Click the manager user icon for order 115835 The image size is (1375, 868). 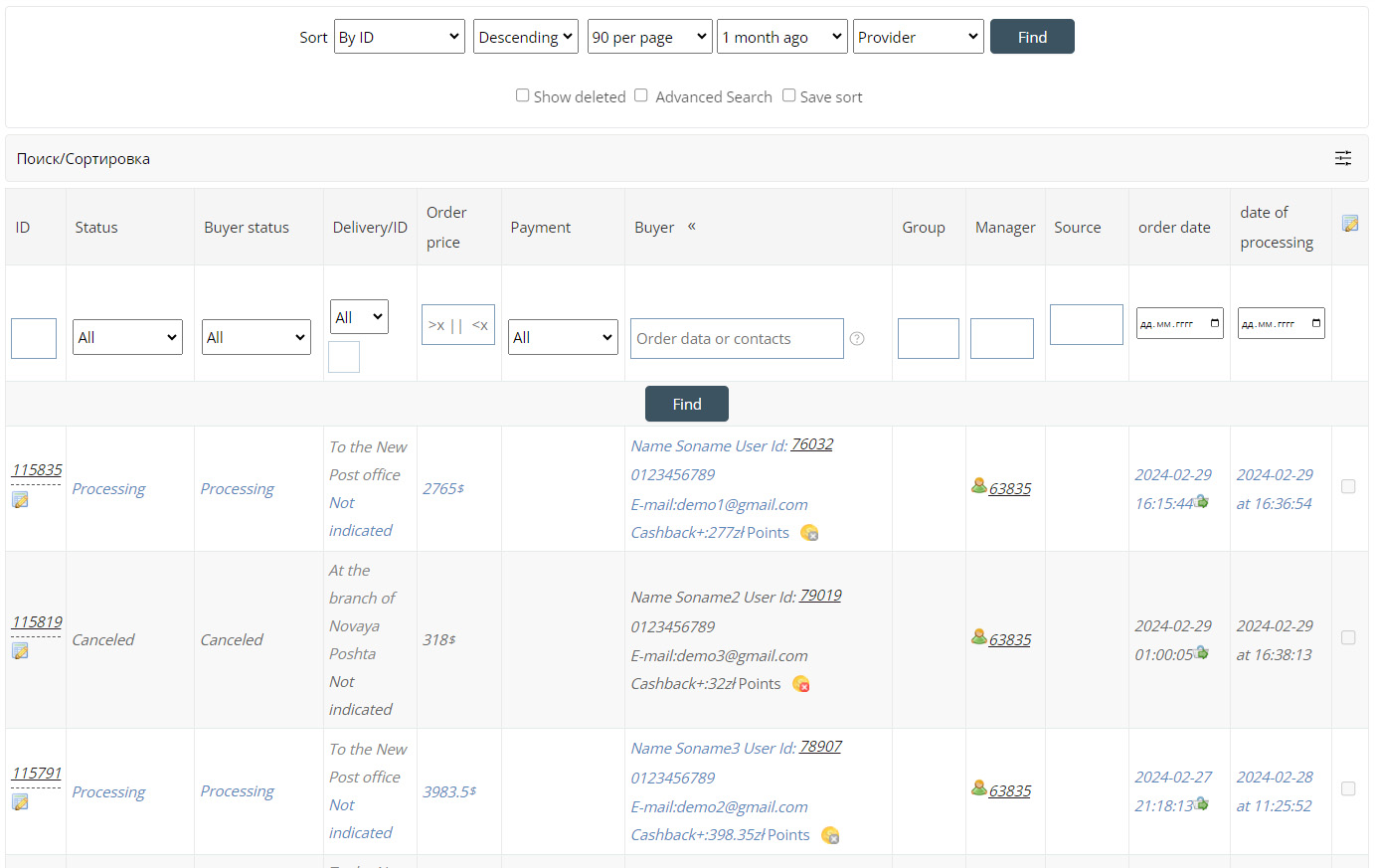[979, 486]
